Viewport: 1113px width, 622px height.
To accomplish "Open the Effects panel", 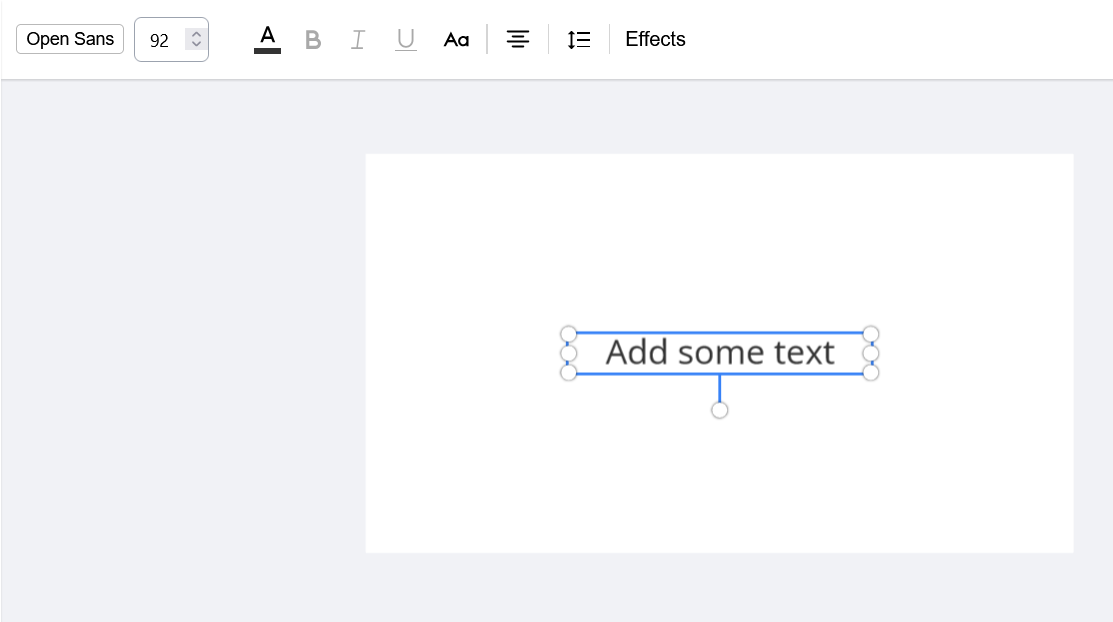I will pos(655,39).
